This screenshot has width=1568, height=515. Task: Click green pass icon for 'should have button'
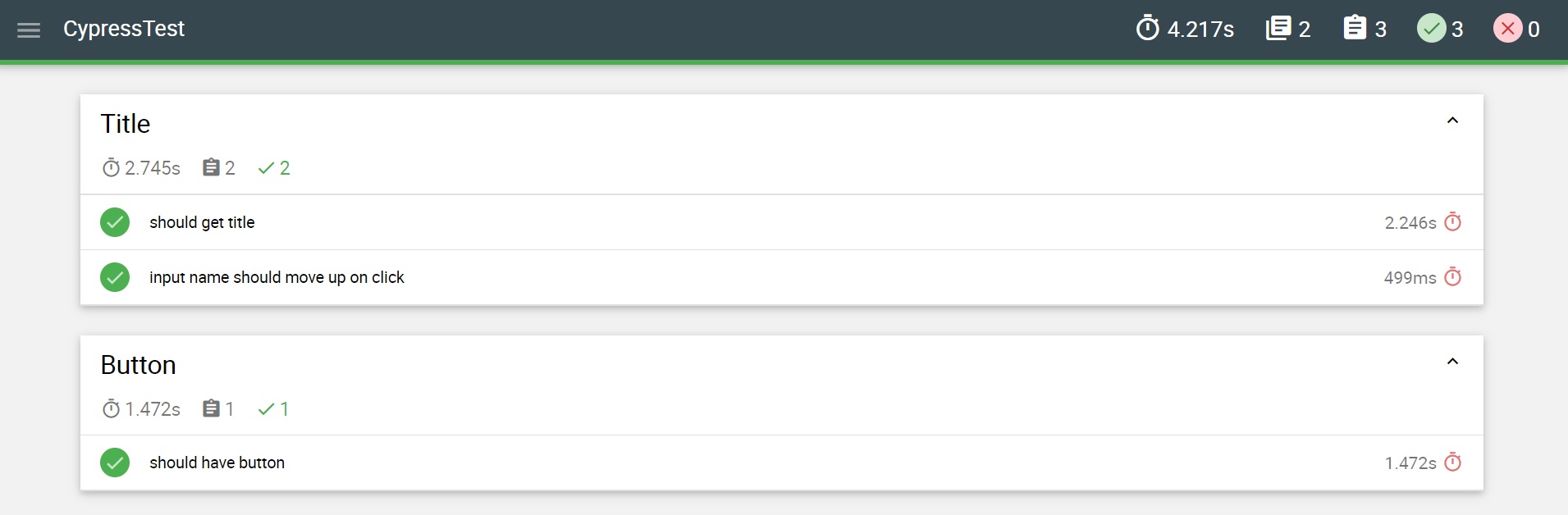[115, 463]
